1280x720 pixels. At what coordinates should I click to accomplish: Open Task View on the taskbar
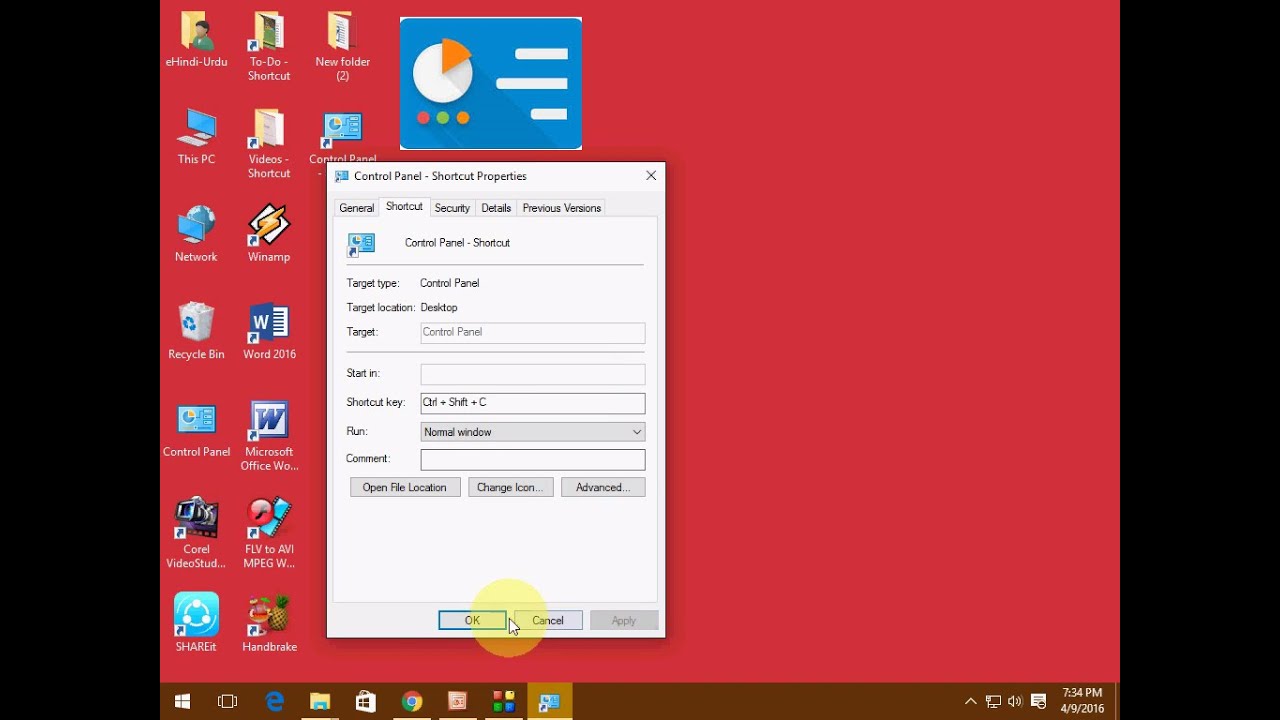(227, 702)
